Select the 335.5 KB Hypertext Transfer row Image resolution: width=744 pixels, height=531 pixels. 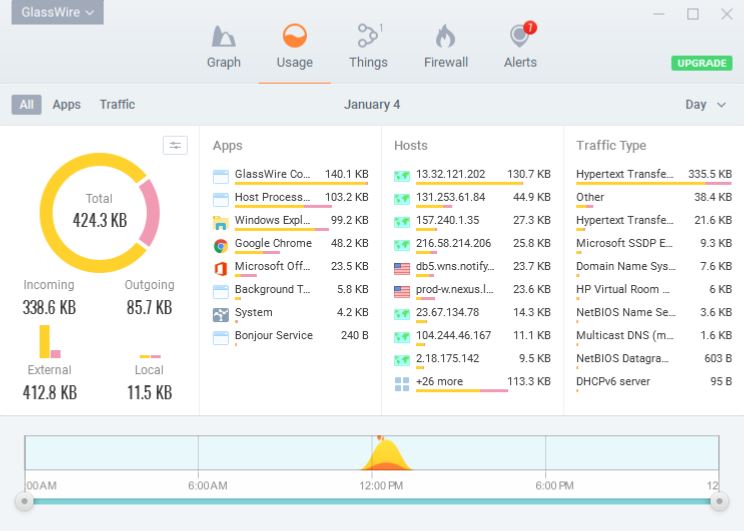(x=654, y=176)
